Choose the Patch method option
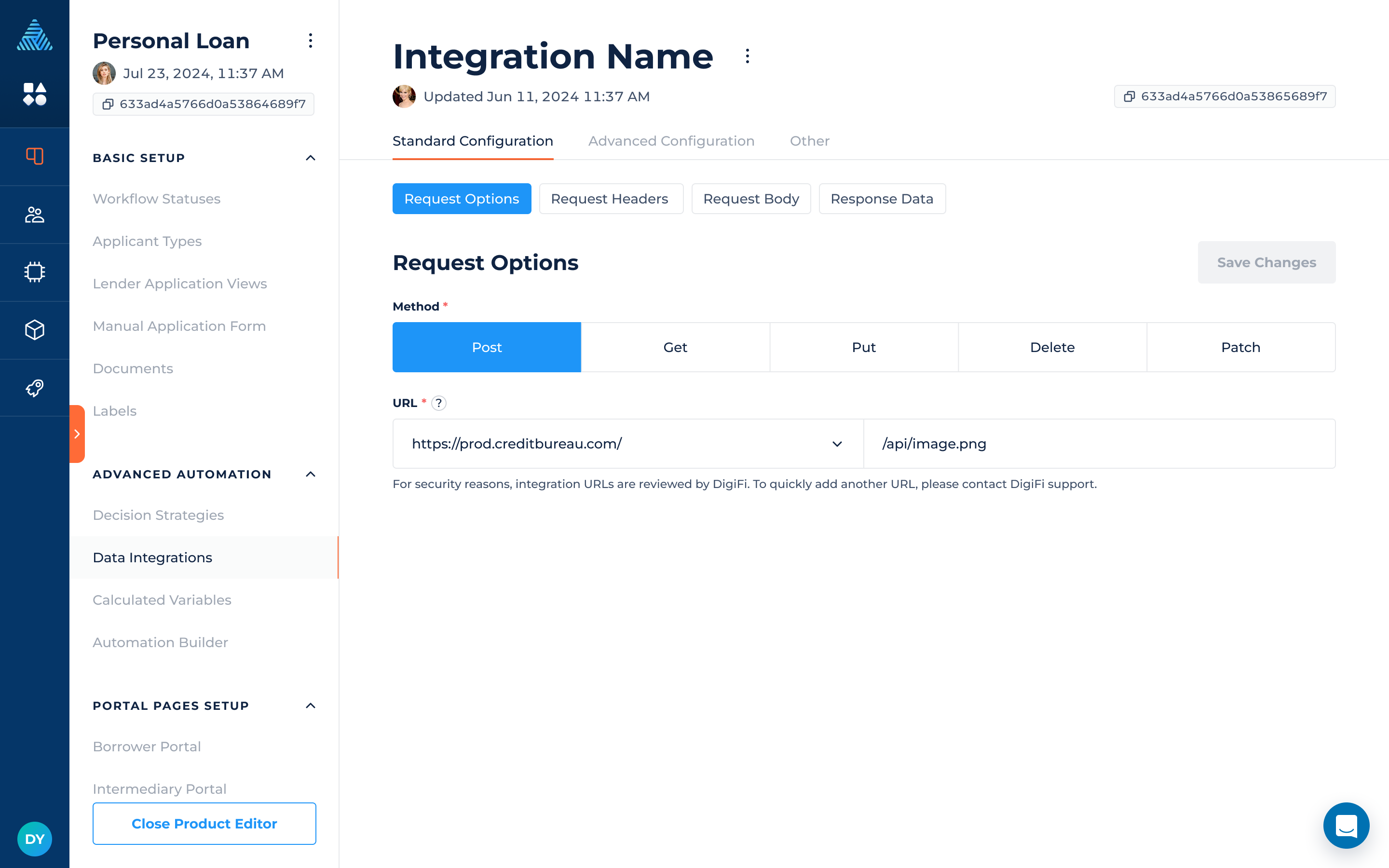 [x=1240, y=347]
